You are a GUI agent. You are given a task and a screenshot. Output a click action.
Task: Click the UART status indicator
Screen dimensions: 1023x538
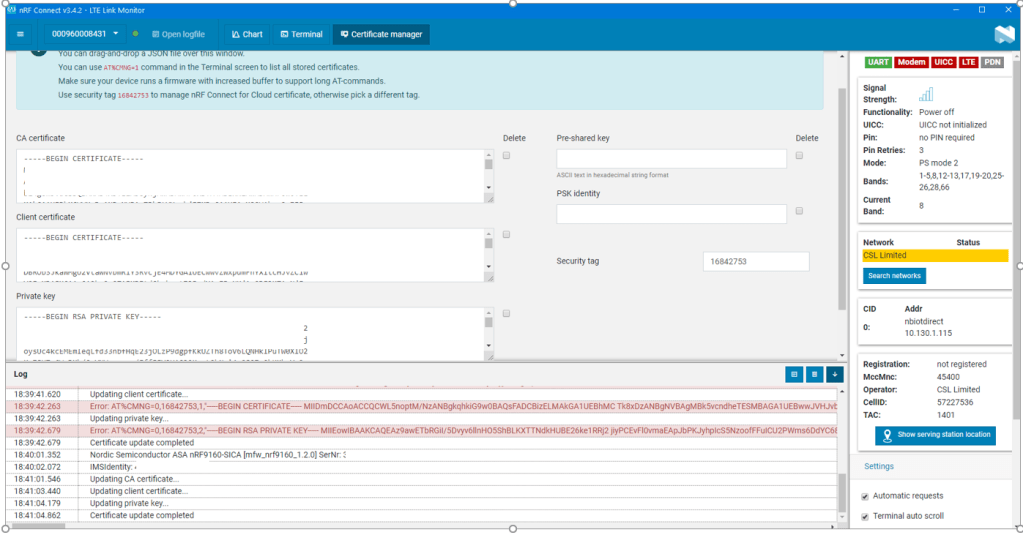878,62
